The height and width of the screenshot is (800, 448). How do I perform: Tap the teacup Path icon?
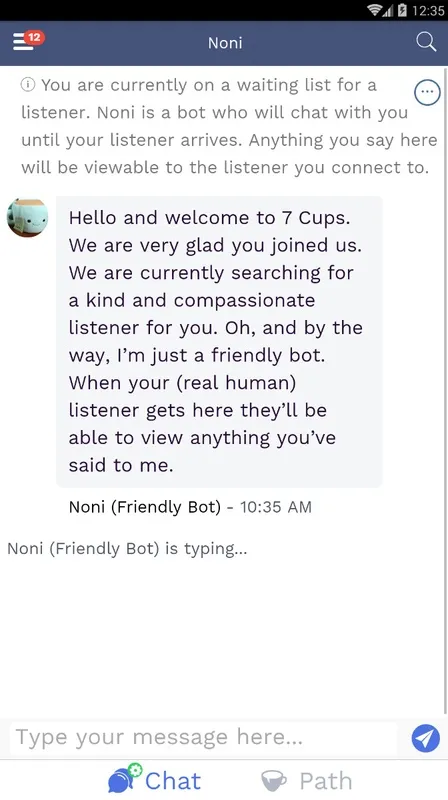pyautogui.click(x=274, y=781)
